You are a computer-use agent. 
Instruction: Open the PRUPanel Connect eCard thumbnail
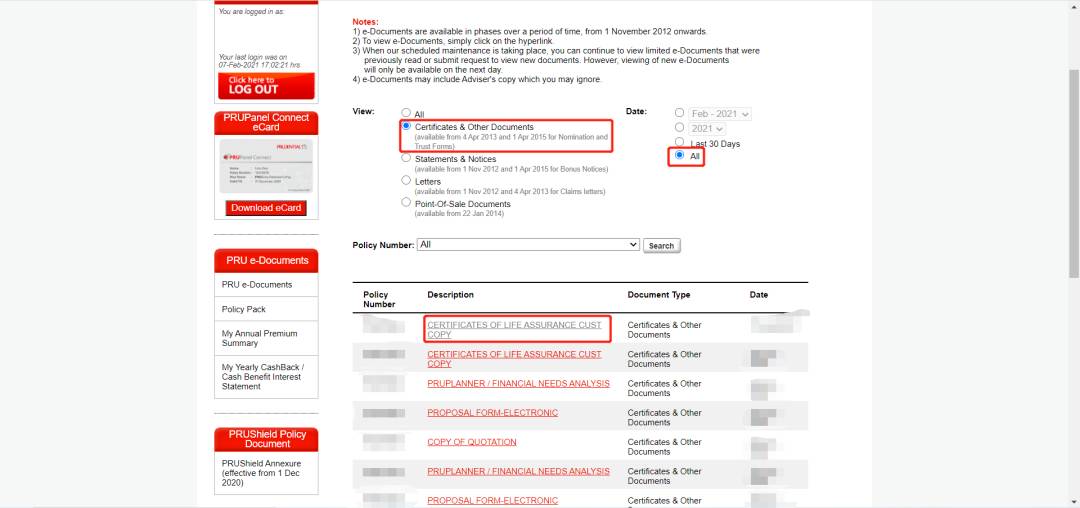[266, 166]
